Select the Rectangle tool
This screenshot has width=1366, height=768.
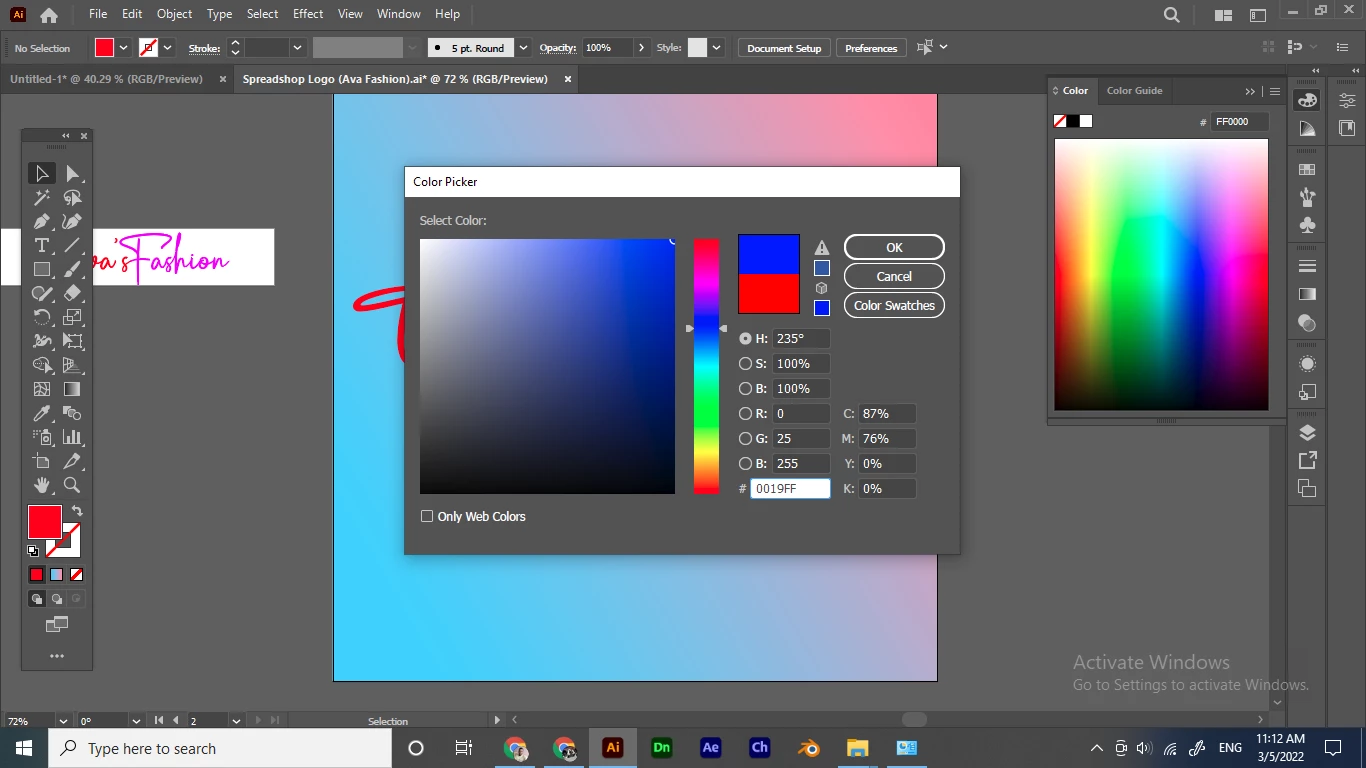click(42, 270)
